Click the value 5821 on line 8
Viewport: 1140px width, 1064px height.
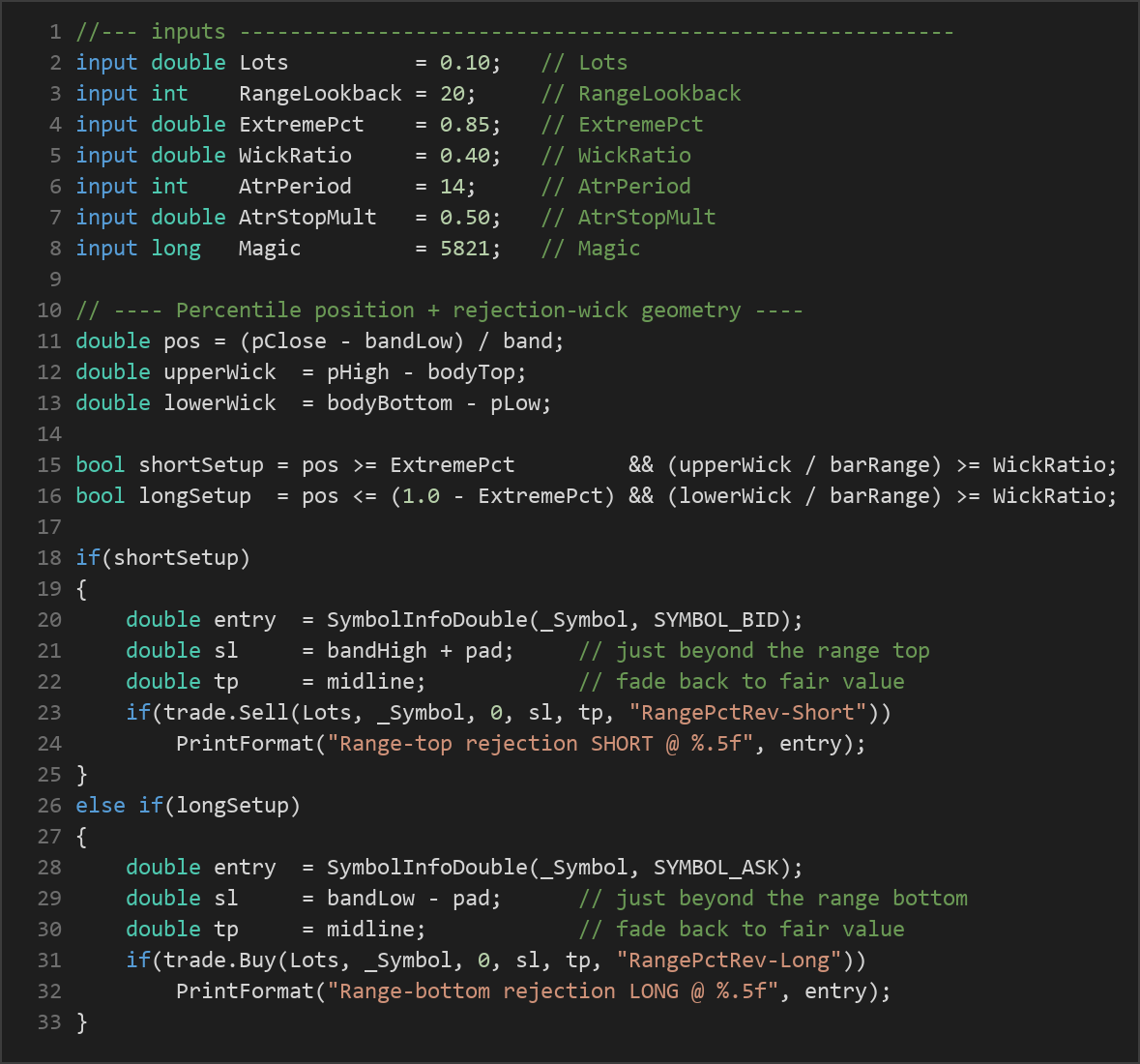point(464,249)
